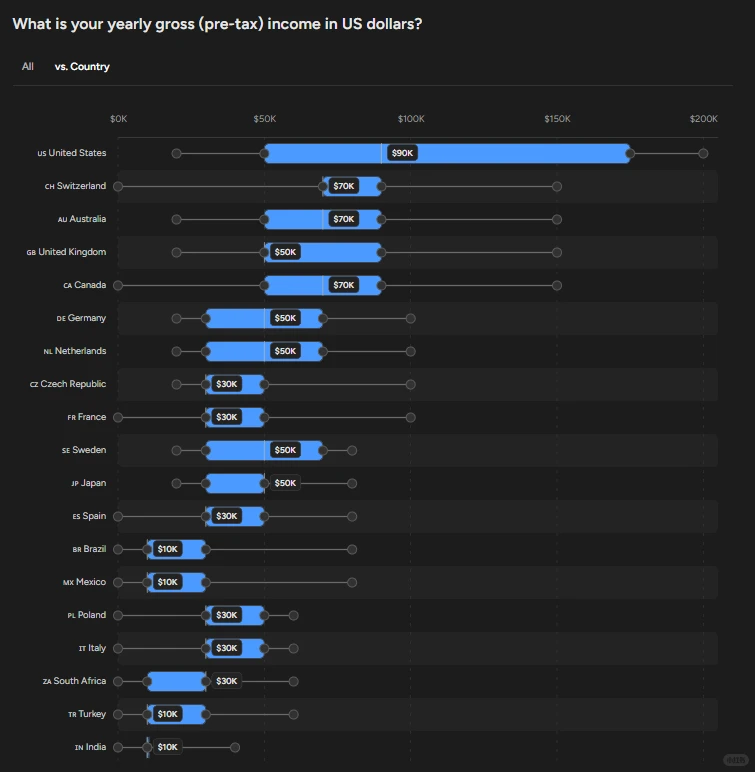
Task: Click France's rightmost whisker endpoint dot
Action: [x=410, y=418]
